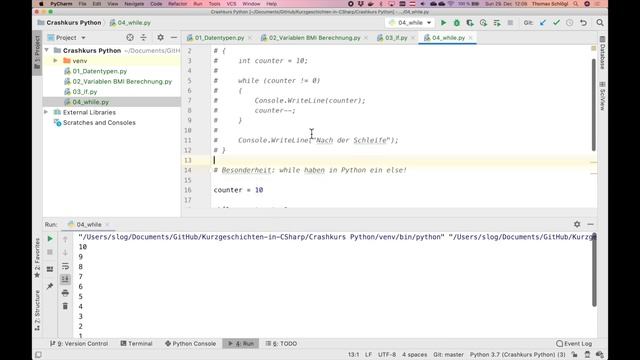Run with coverage icon in toolbar
This screenshot has height=360, width=640.
pyautogui.click(x=470, y=23)
